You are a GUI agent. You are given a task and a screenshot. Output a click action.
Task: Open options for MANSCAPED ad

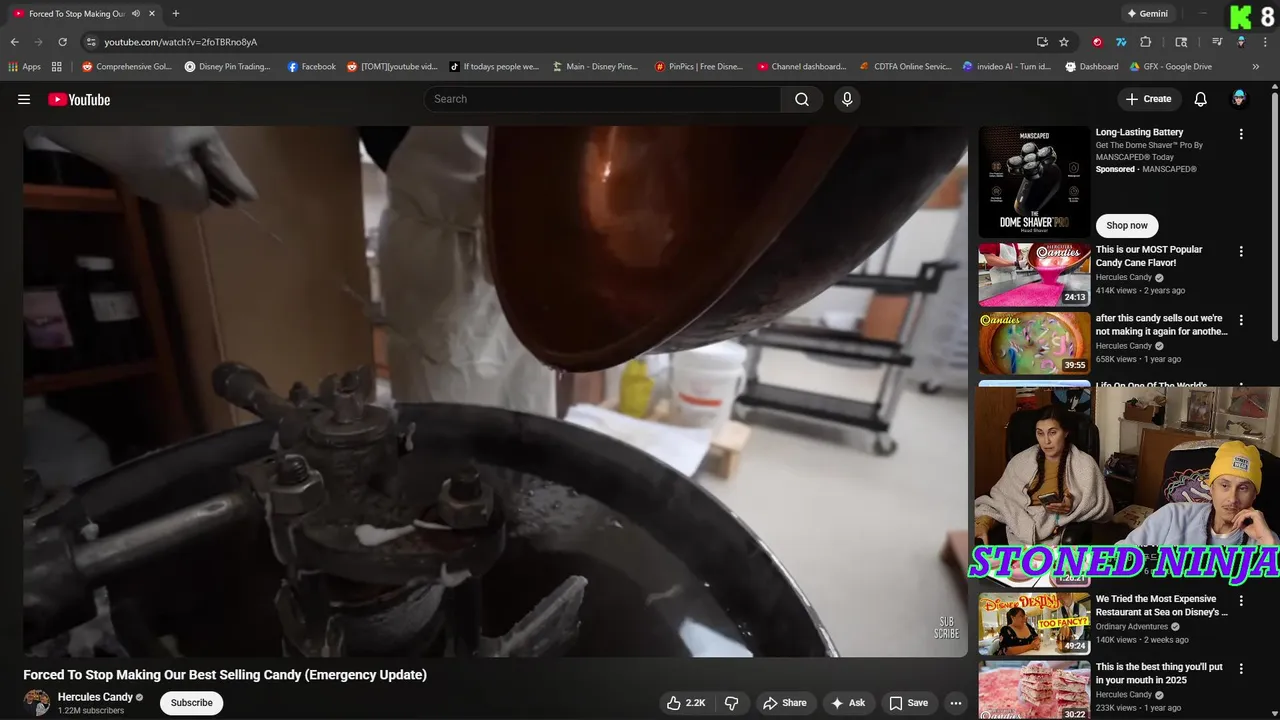pos(1241,134)
